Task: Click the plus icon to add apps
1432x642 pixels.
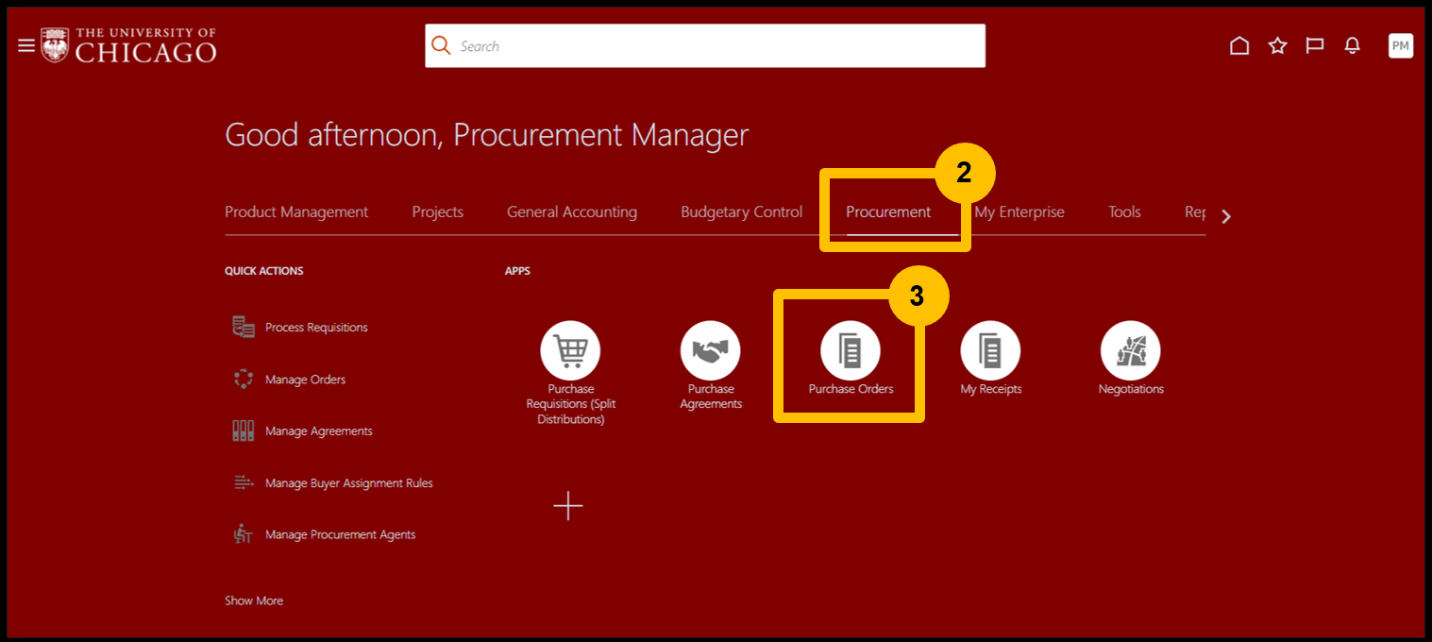Action: tap(568, 506)
